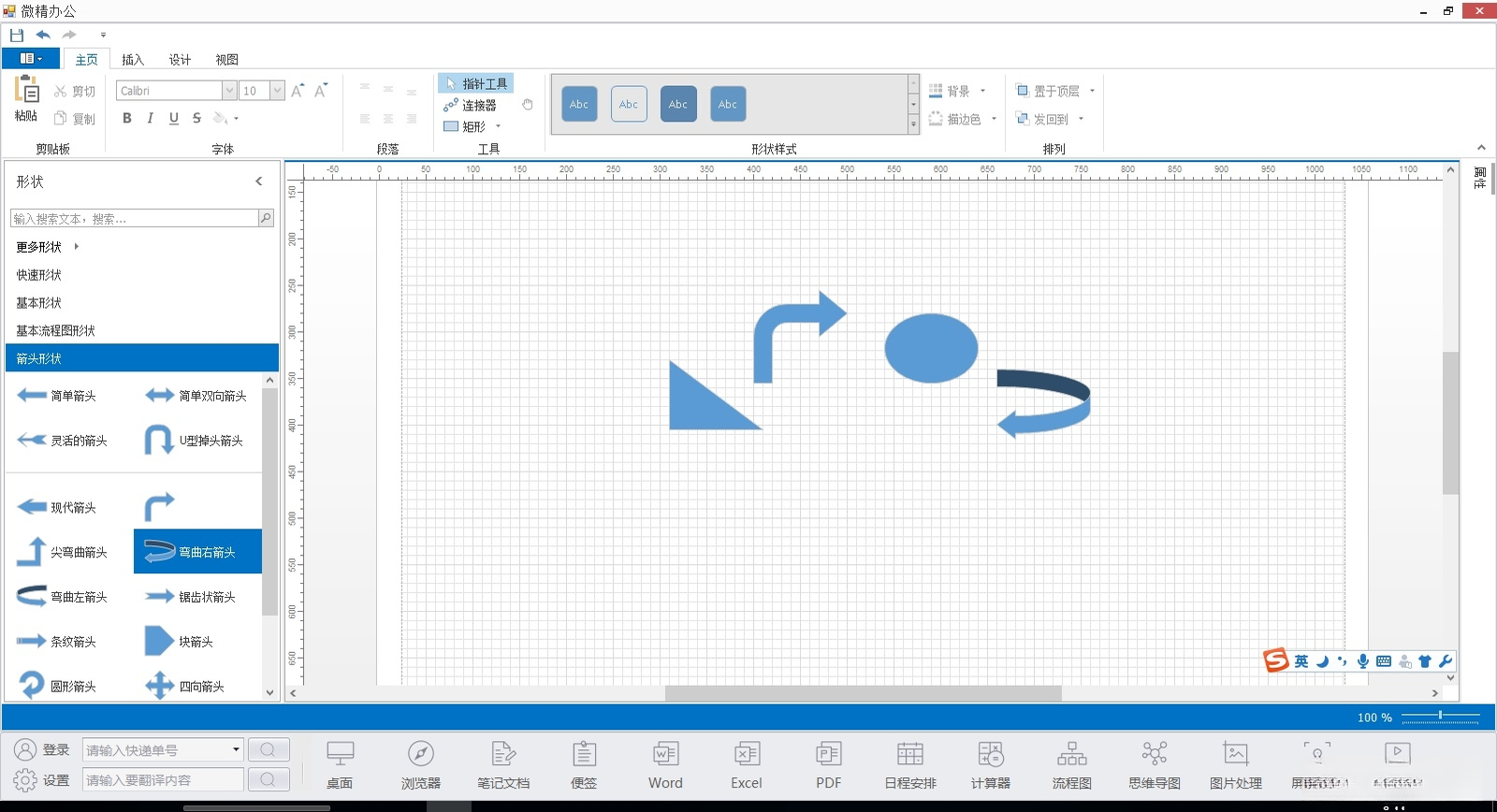Switch to the 插入 ribbon tab
This screenshot has width=1497, height=812.
pos(133,60)
